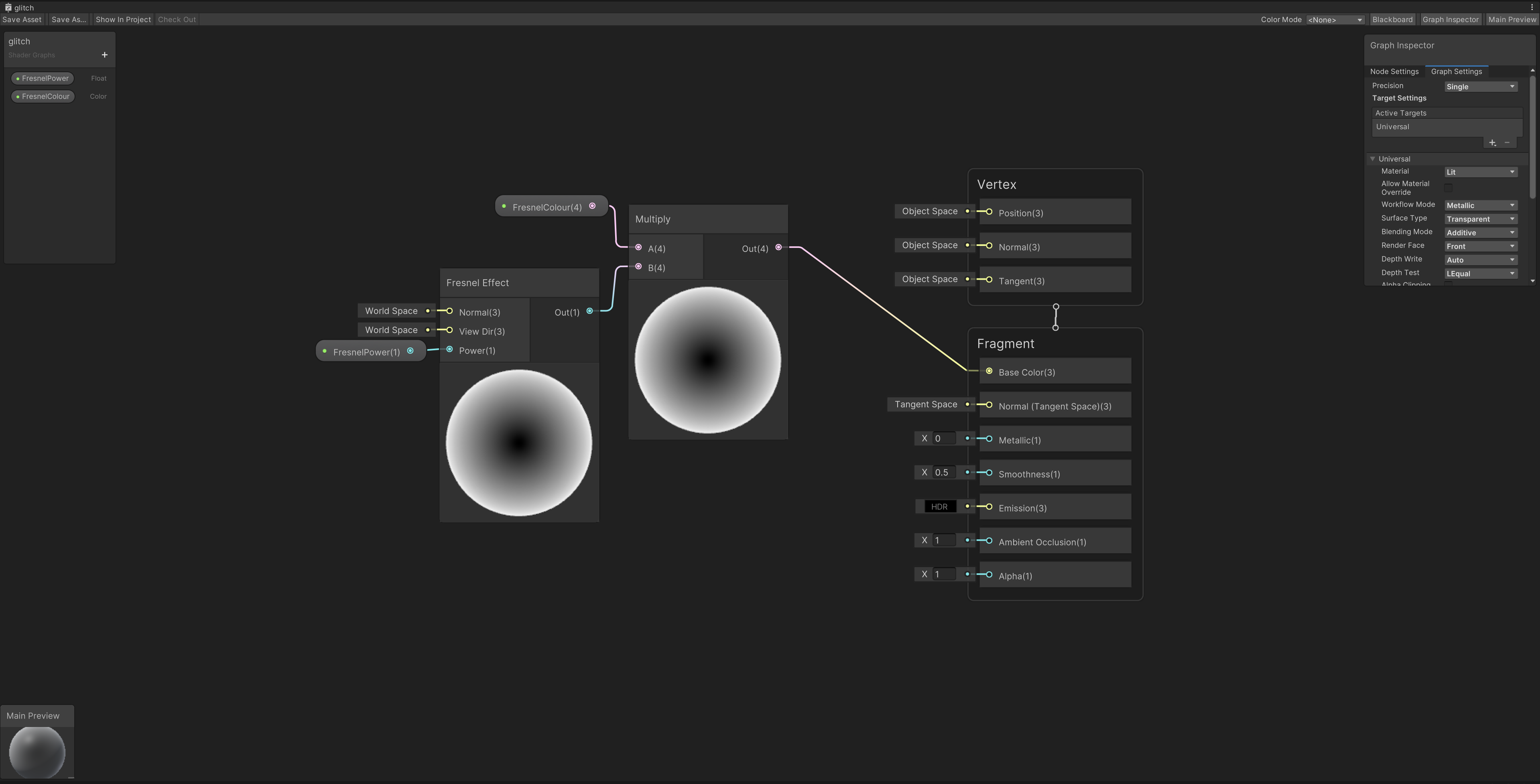1540x784 pixels.
Task: Click the remove target (−) icon under Active Targets
Action: coord(1507,143)
